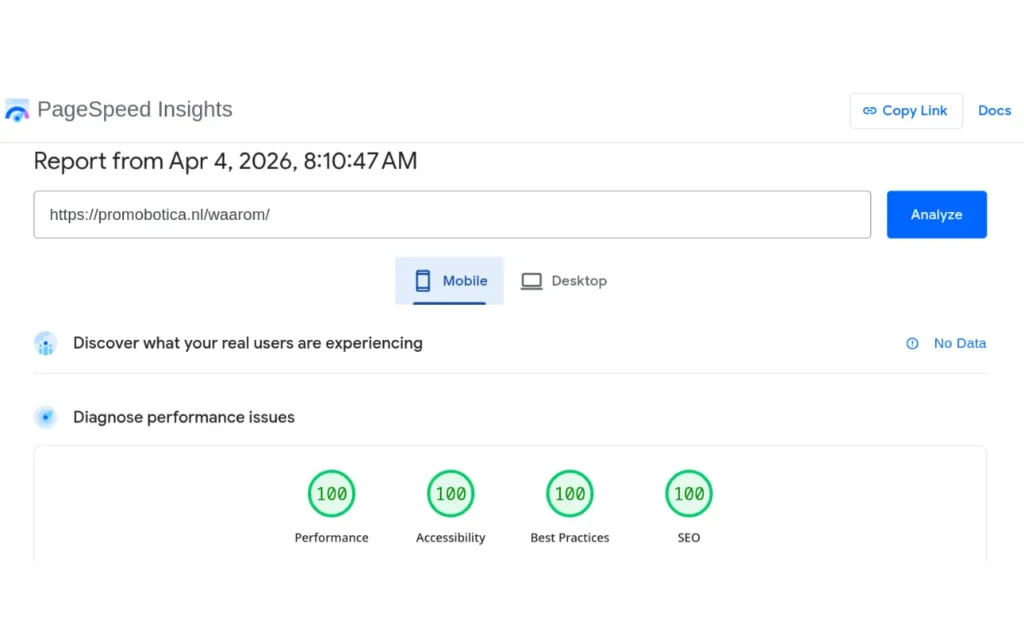Open the Docs link
The width and height of the screenshot is (1024, 640).
pyautogui.click(x=994, y=111)
